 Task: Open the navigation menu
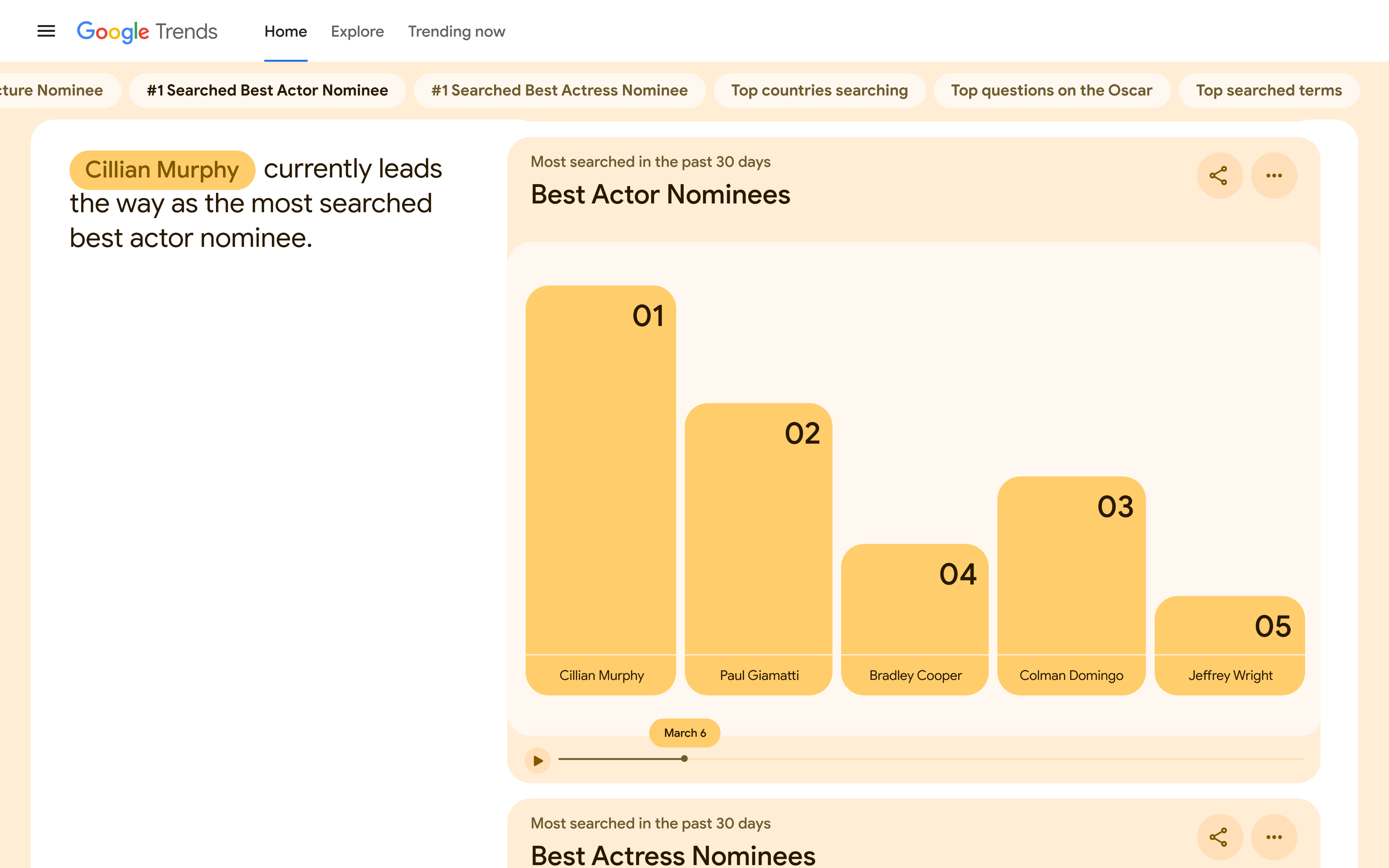[x=46, y=31]
